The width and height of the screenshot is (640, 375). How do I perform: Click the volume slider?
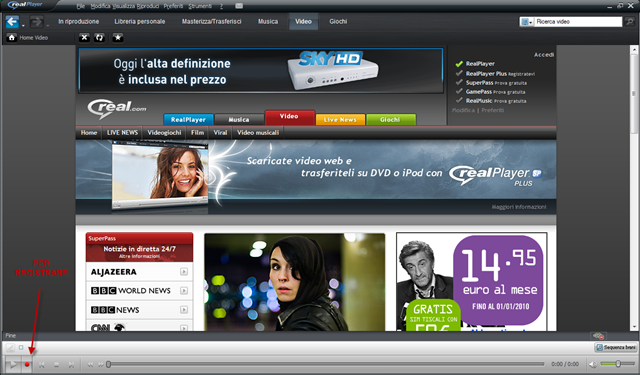pos(618,364)
